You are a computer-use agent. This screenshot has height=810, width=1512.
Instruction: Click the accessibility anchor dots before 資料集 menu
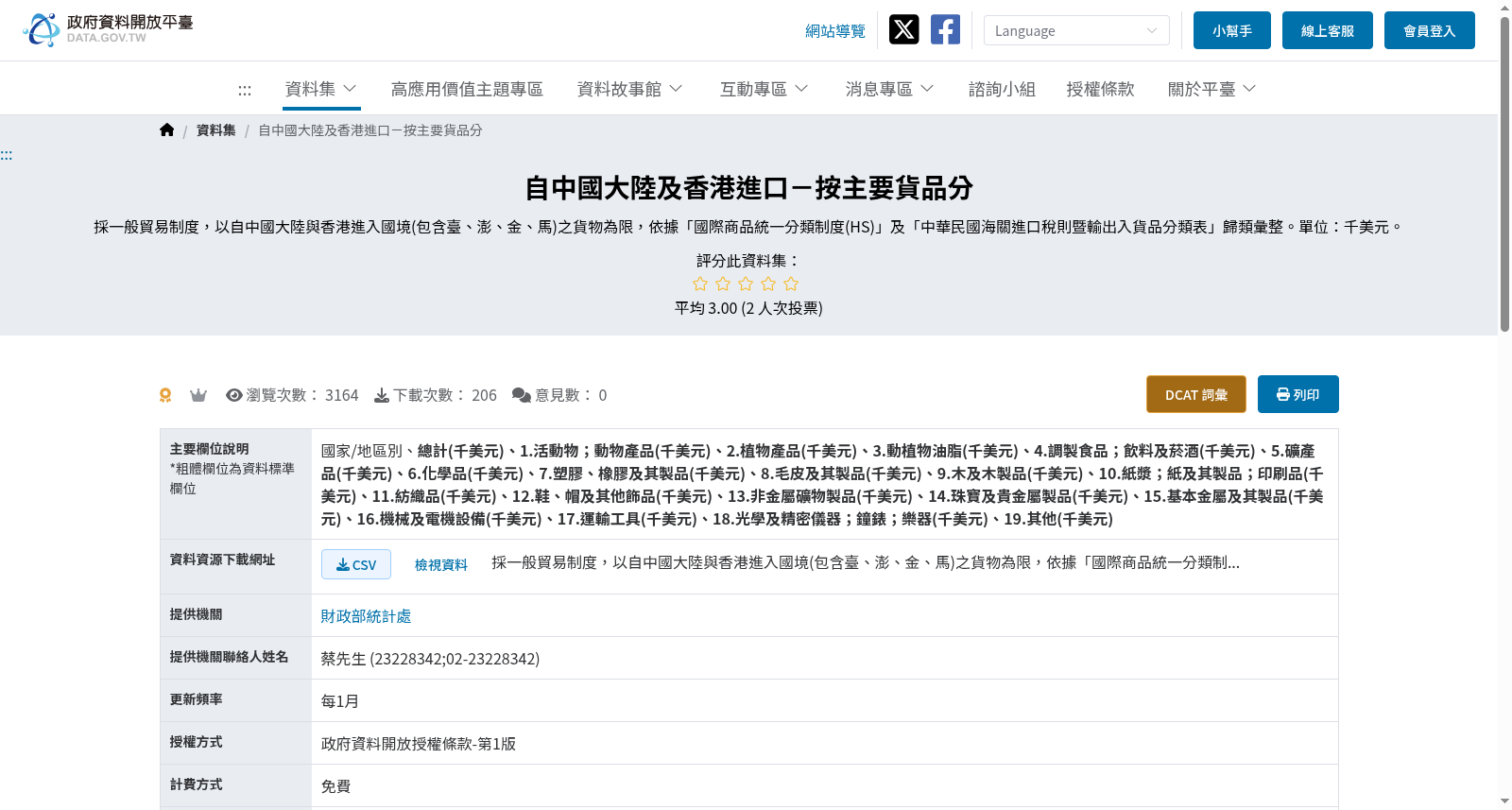point(245,90)
